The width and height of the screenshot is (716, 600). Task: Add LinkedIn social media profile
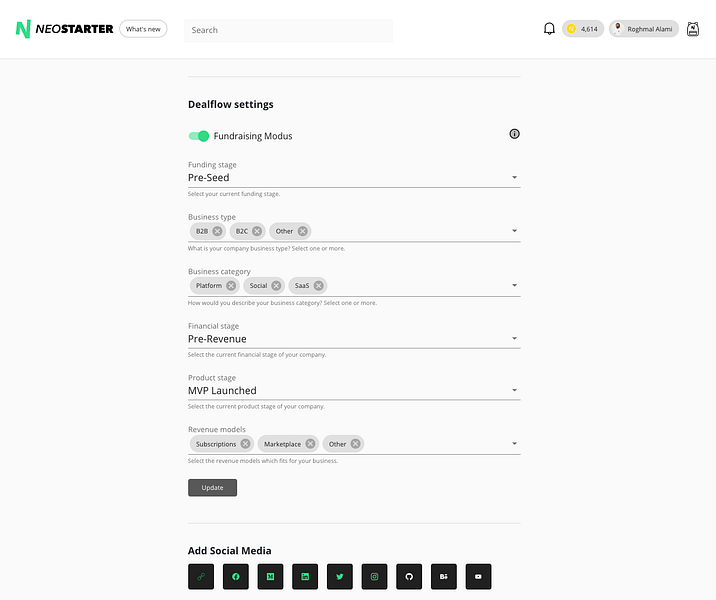pos(305,577)
